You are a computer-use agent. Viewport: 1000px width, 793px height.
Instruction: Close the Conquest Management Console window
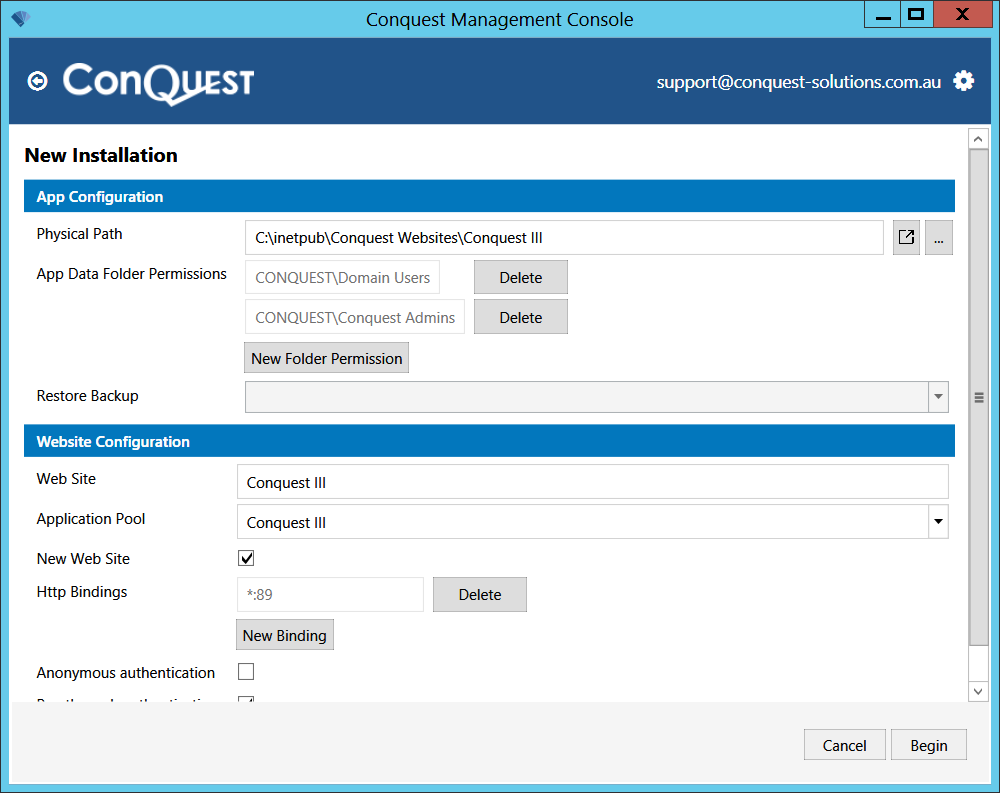click(962, 15)
